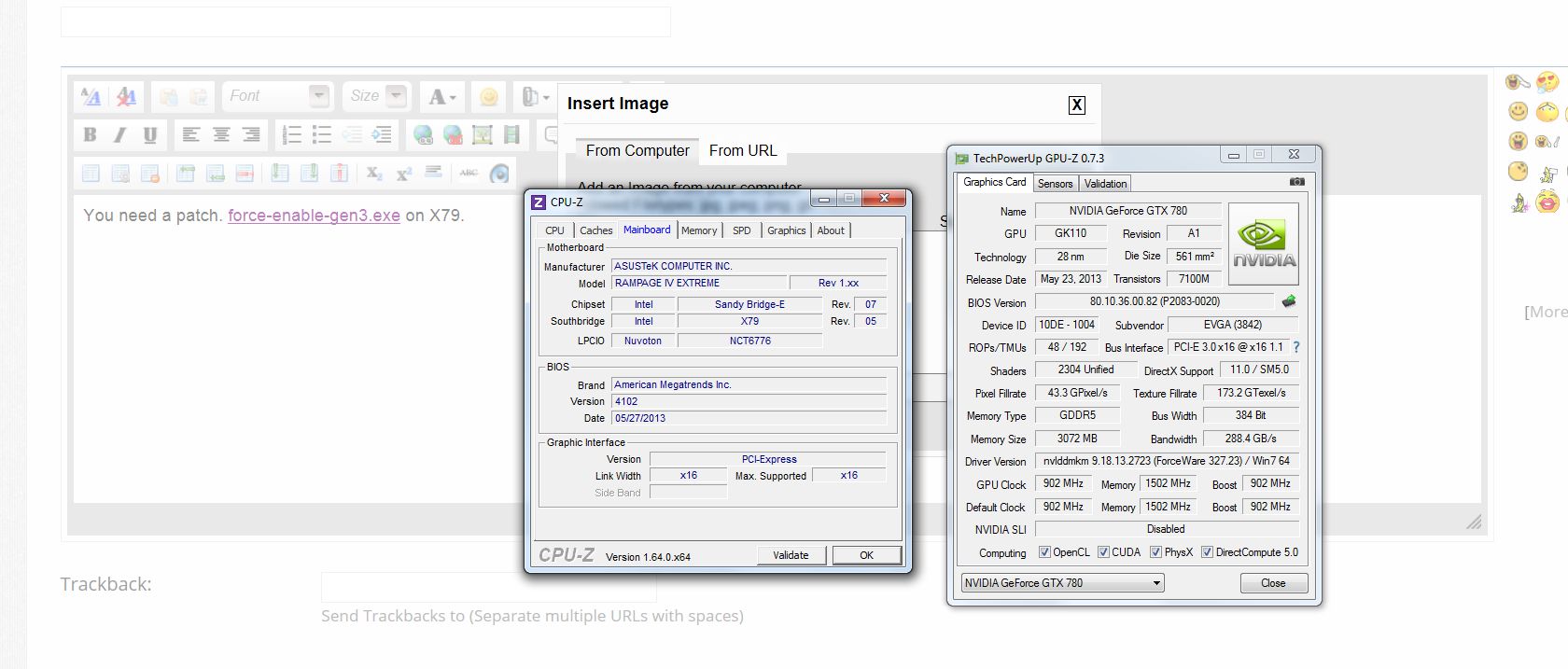
Task: Open the attachments paperclip dropdown
Action: pos(535,96)
